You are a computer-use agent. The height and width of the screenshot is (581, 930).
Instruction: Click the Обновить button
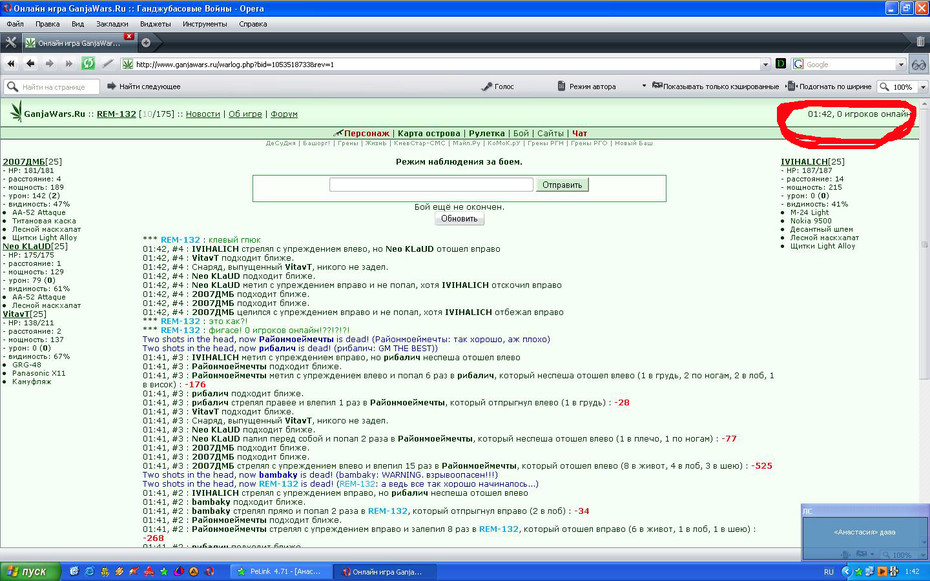click(459, 219)
